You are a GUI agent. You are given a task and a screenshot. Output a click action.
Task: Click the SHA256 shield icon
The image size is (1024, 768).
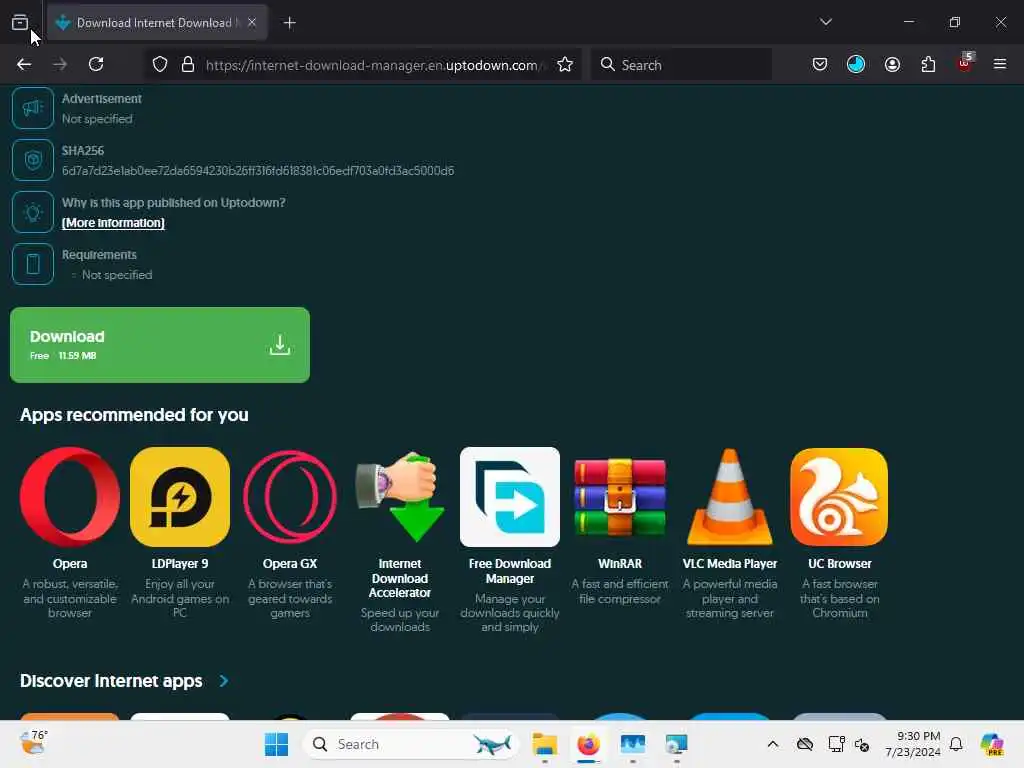coord(33,160)
